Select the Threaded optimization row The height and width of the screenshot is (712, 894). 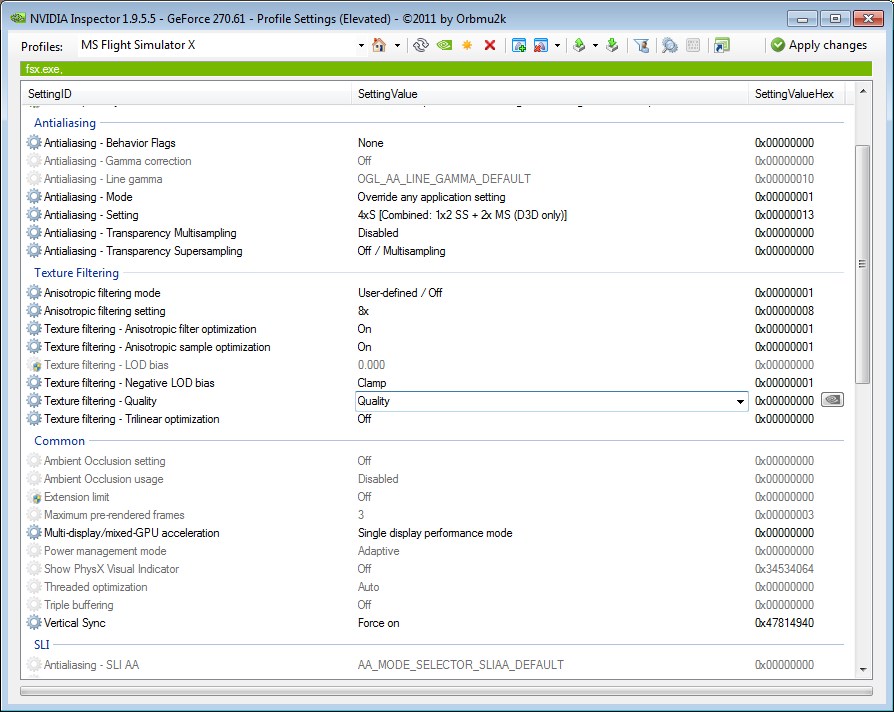[433, 587]
